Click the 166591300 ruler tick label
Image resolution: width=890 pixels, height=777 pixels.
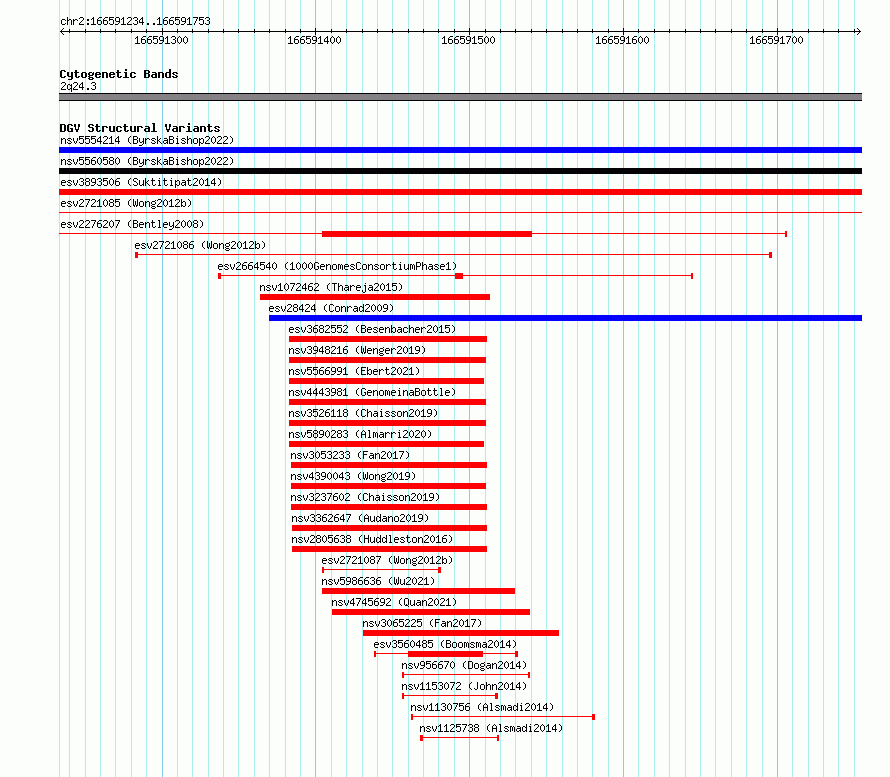(x=161, y=40)
